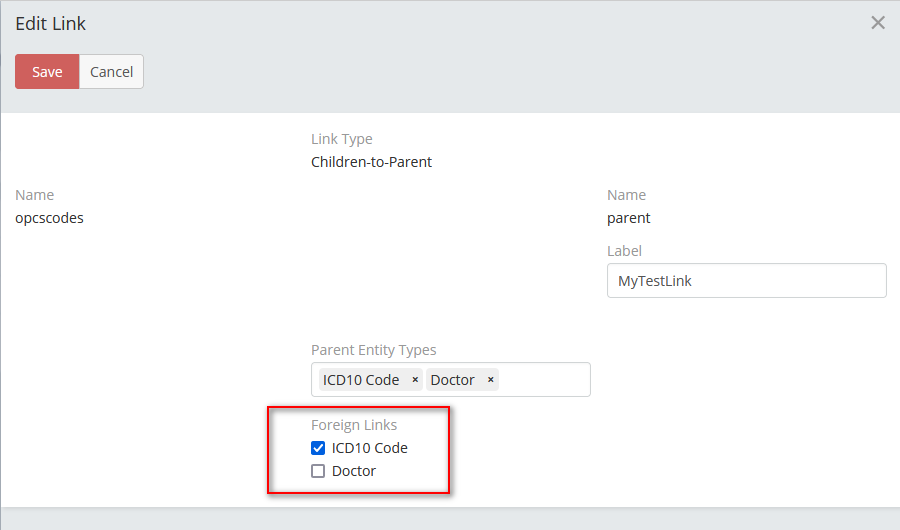Select the ICD10 Code tag text

361,380
